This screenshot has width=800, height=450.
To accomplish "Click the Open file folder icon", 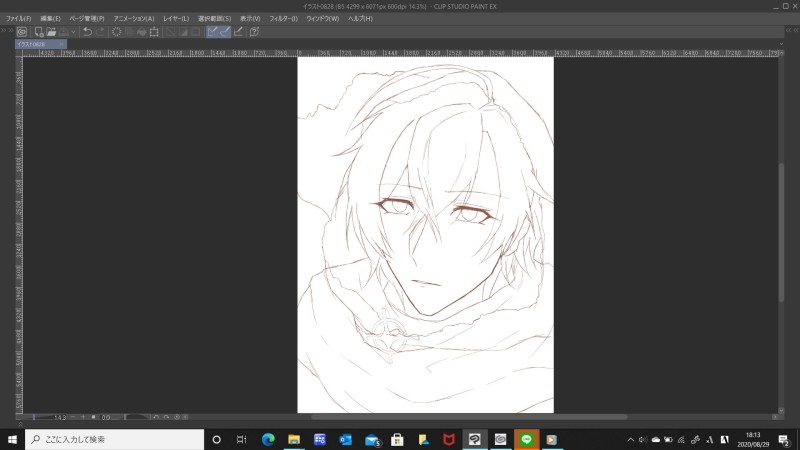I will pos(51,32).
